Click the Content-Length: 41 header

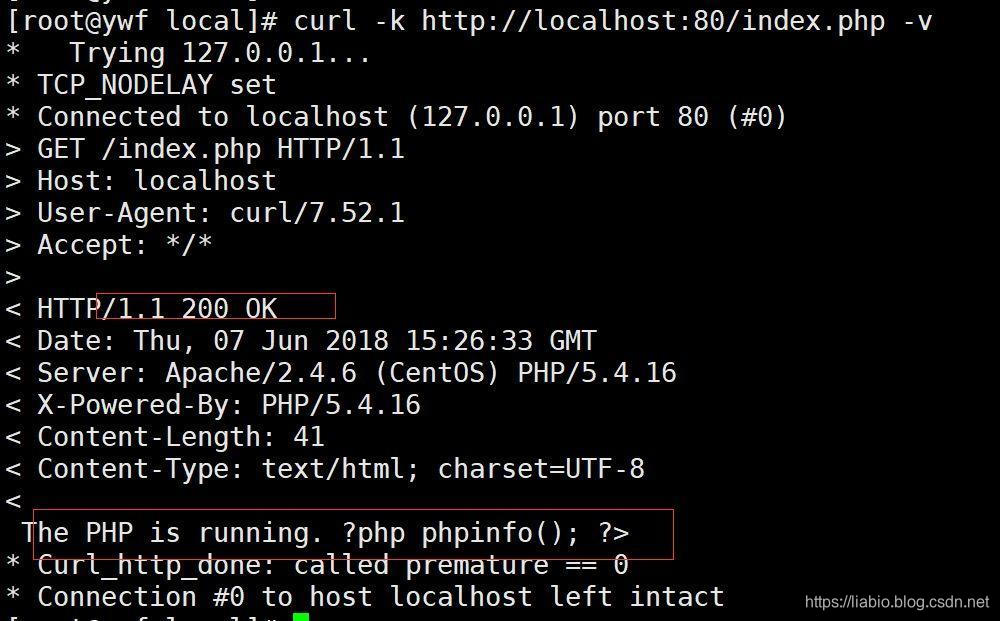click(x=181, y=437)
